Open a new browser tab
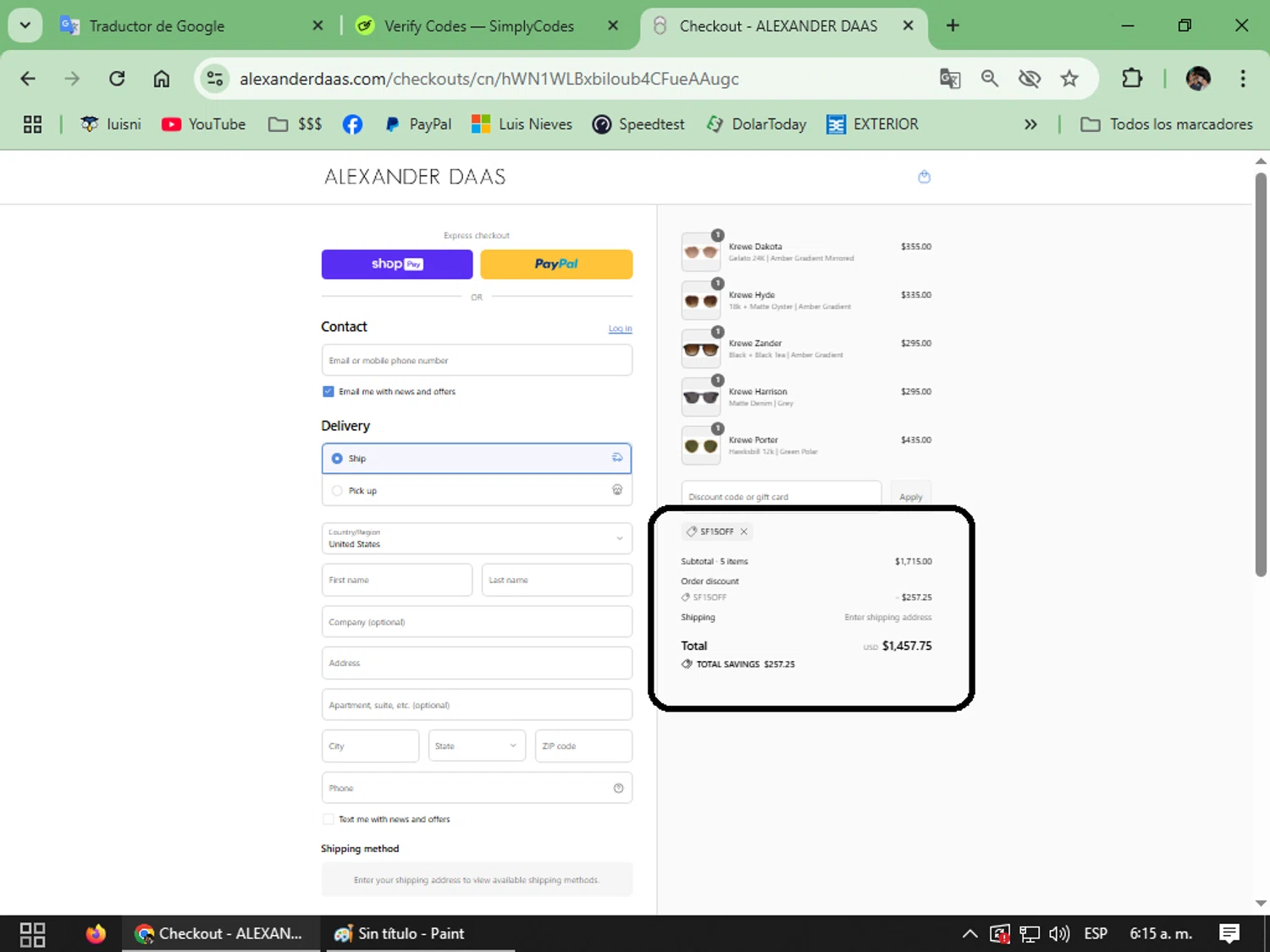The width and height of the screenshot is (1270, 952). pyautogui.click(x=952, y=25)
